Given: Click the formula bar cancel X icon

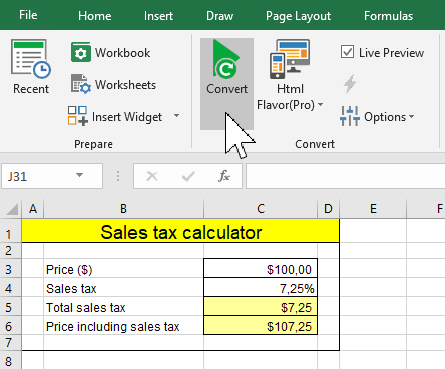Looking at the screenshot, I should [x=152, y=176].
